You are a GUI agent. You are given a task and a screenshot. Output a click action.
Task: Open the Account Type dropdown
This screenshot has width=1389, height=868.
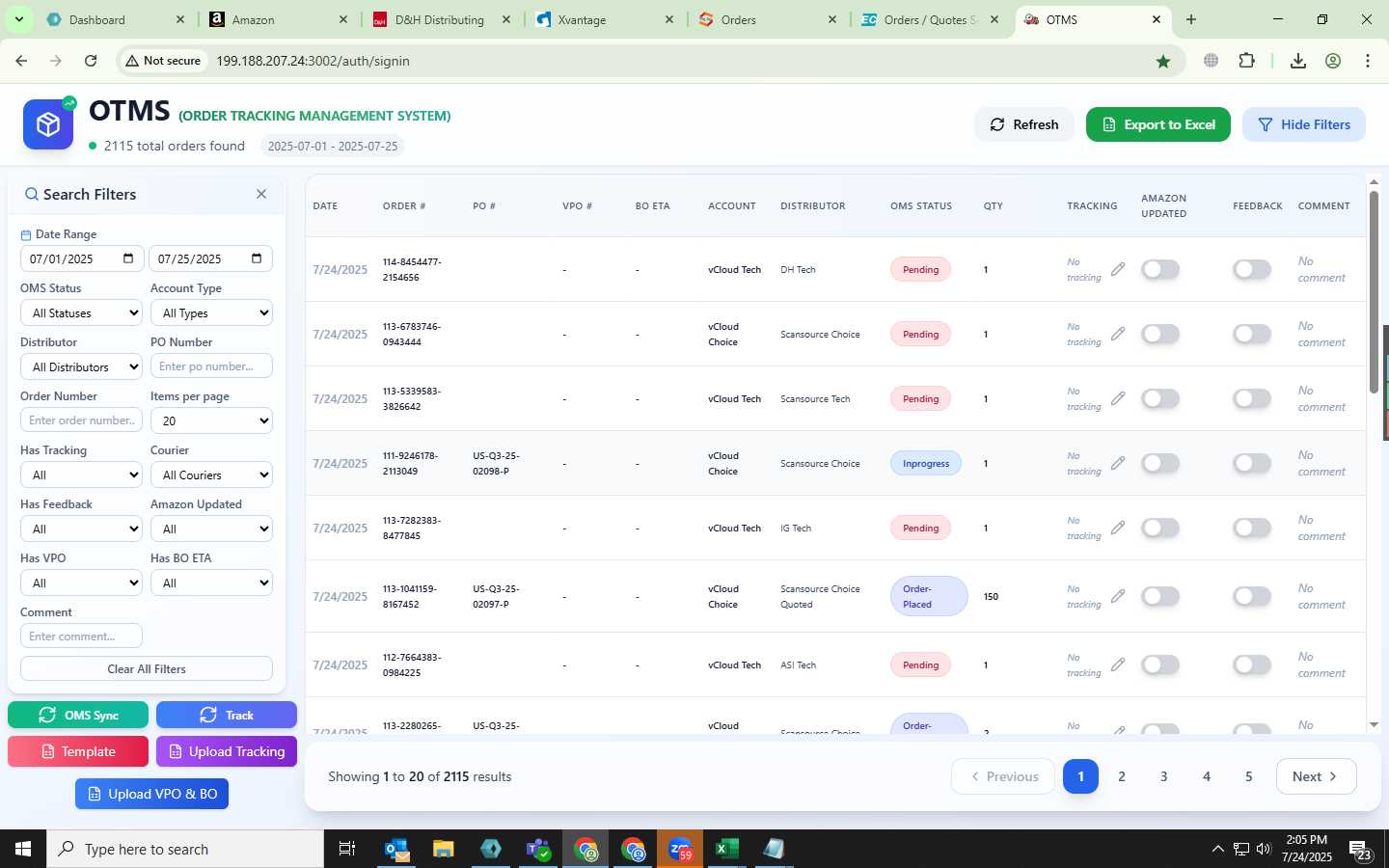211,312
